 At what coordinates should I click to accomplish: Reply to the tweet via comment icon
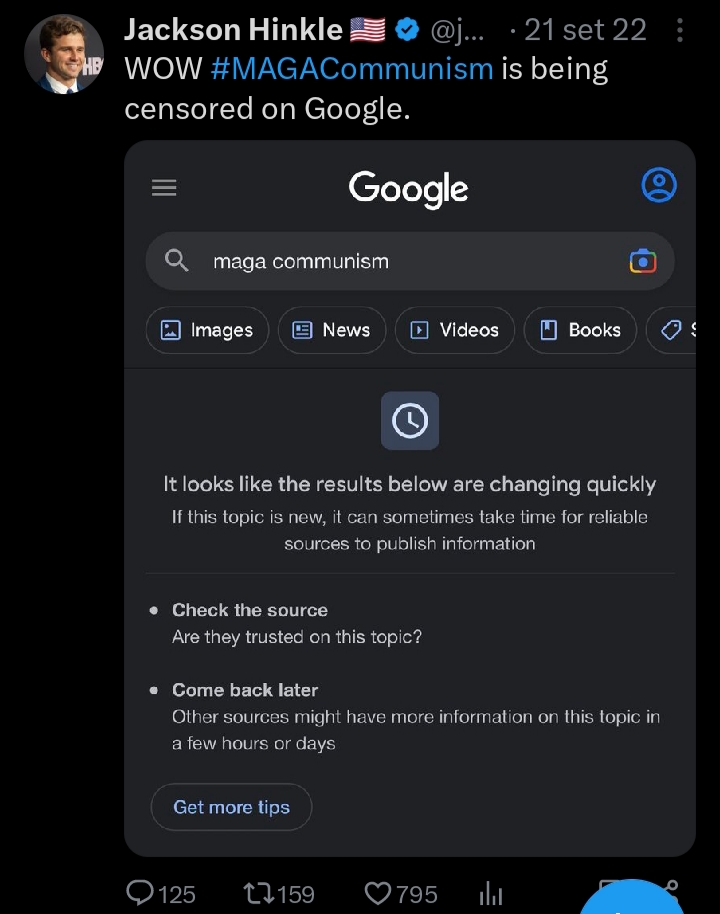(x=140, y=892)
